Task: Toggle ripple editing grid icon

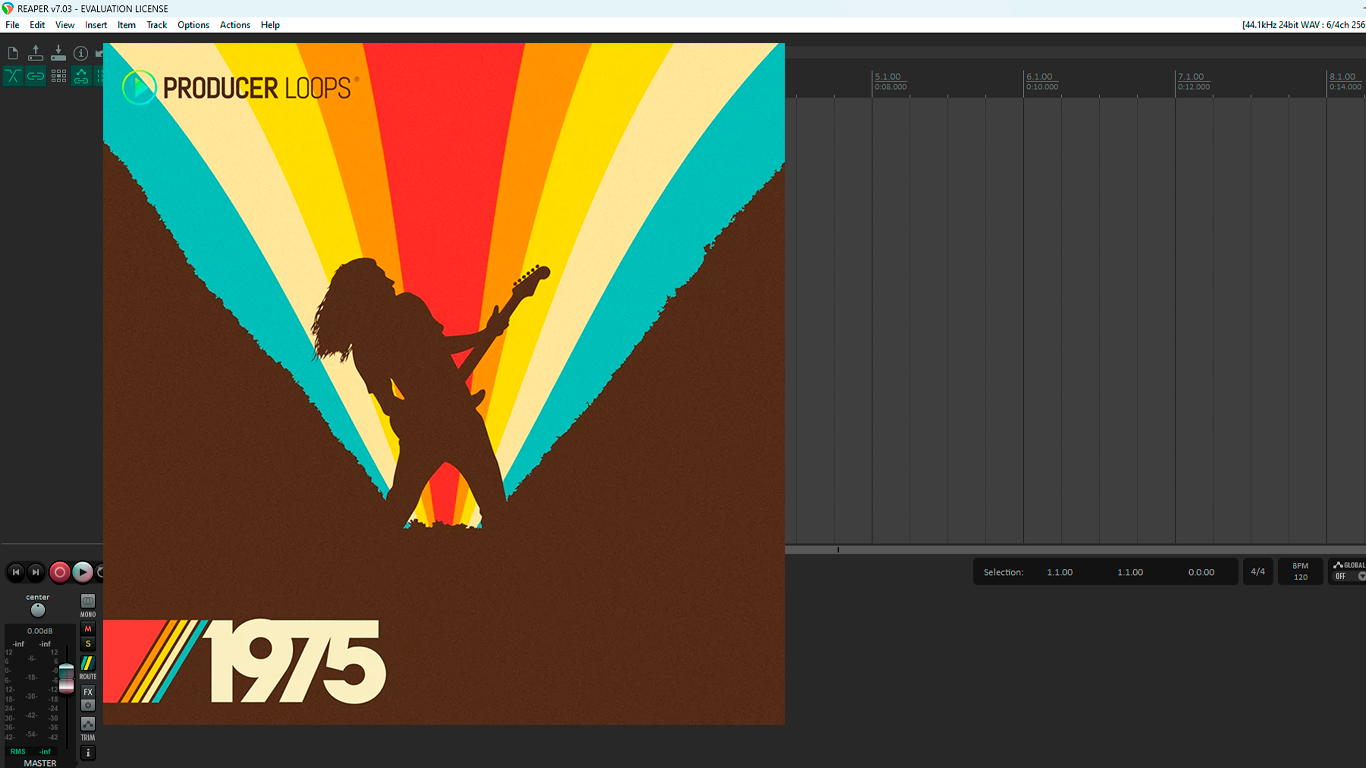Action: tap(58, 76)
